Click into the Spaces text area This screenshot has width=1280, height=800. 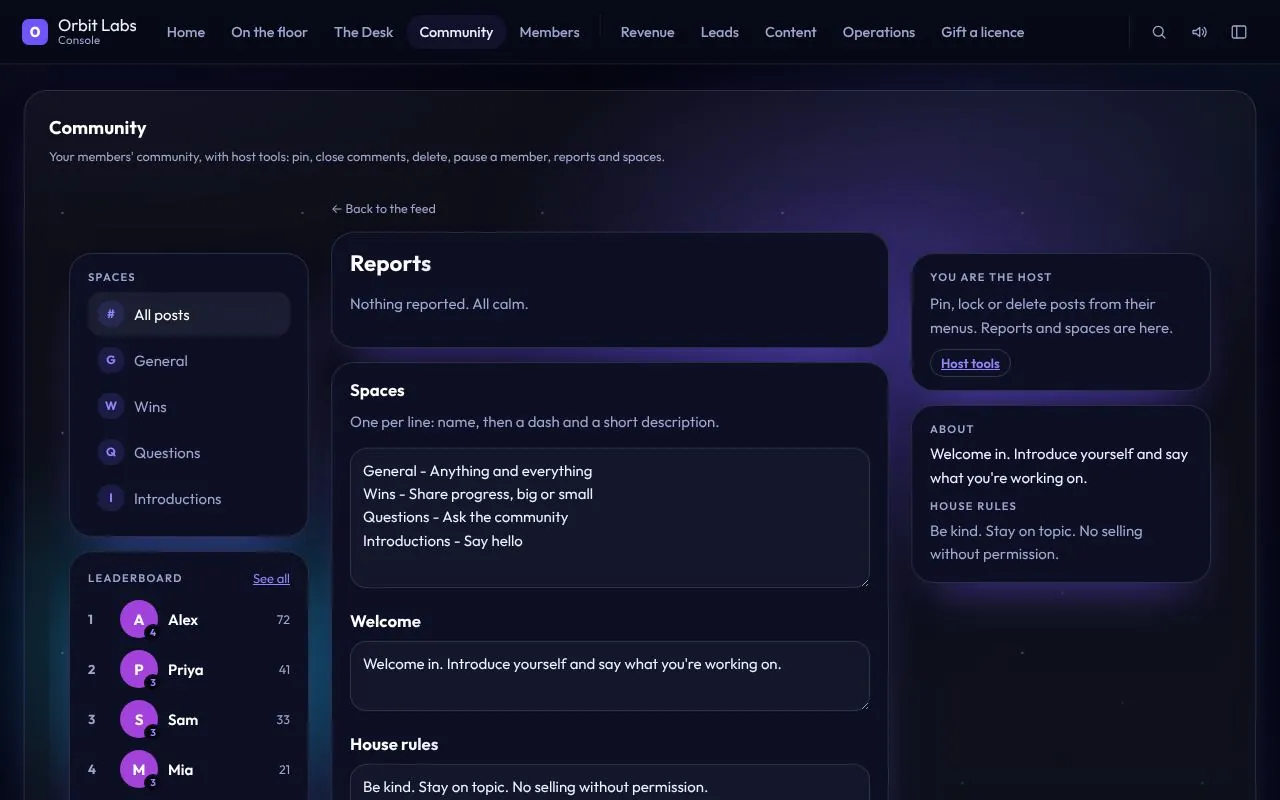point(610,518)
